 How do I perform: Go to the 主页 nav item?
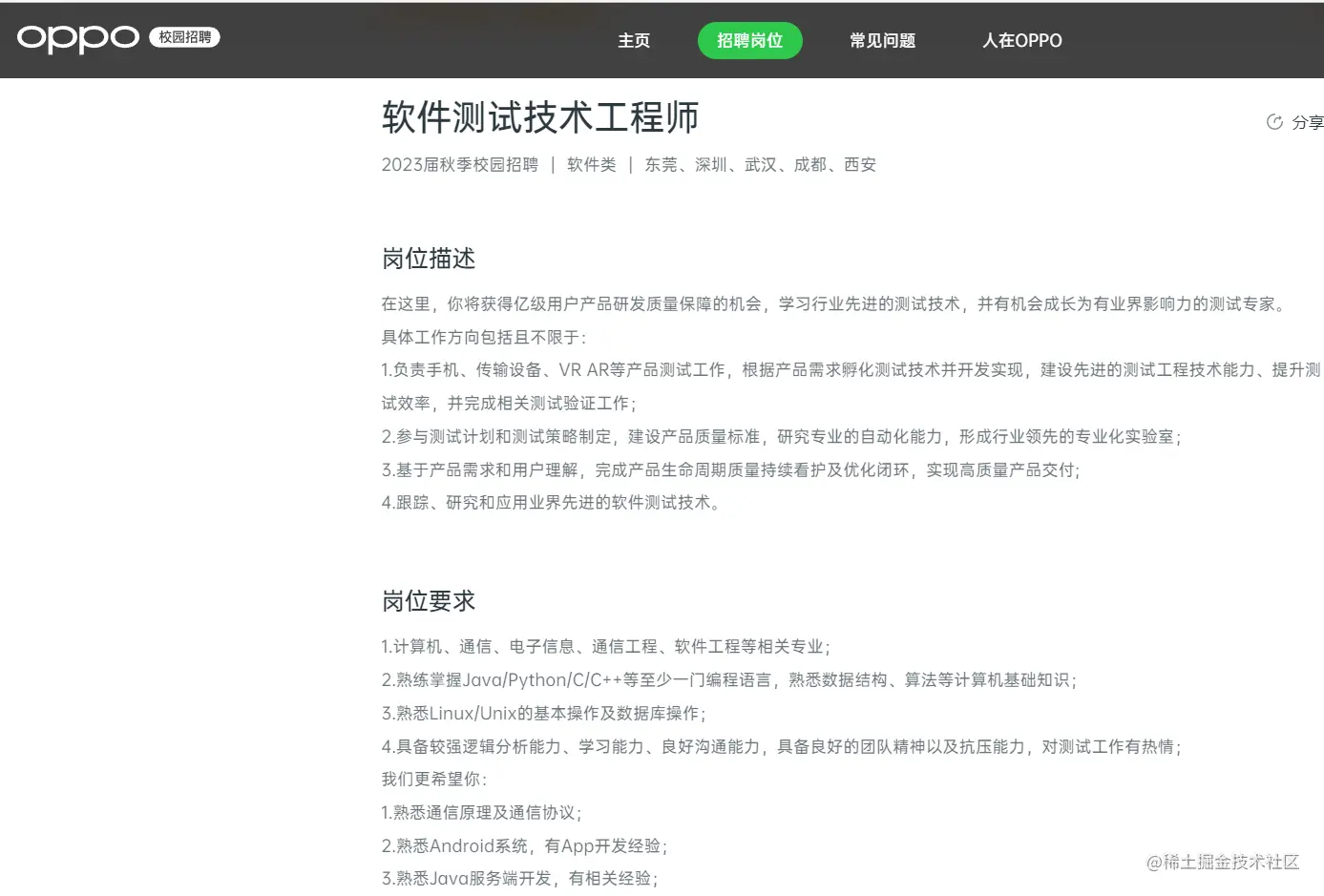coord(634,41)
